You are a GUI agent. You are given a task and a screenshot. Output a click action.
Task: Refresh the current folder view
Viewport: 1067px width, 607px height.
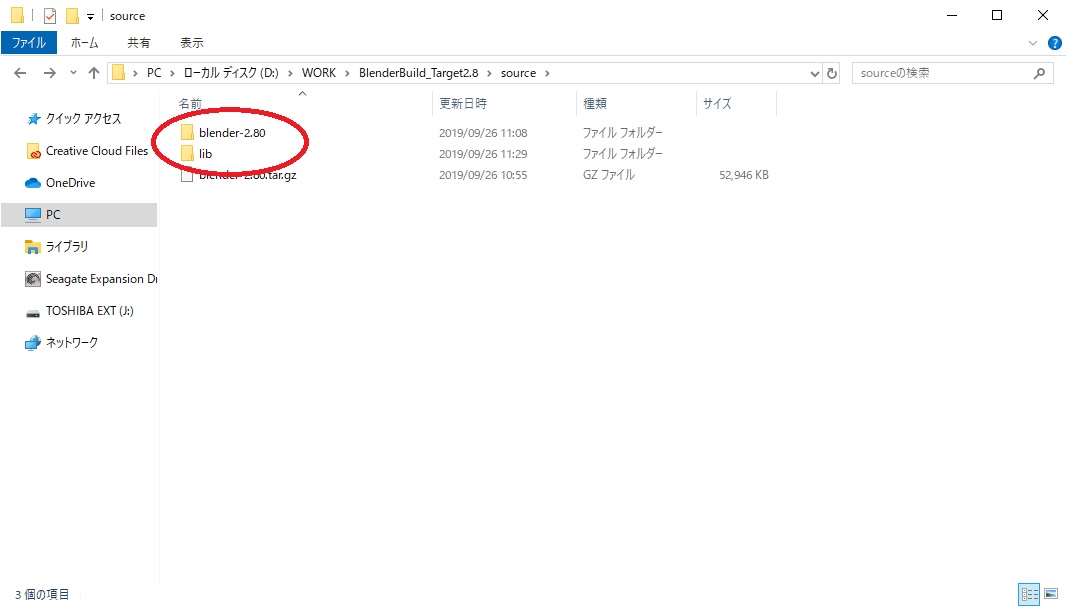point(832,73)
